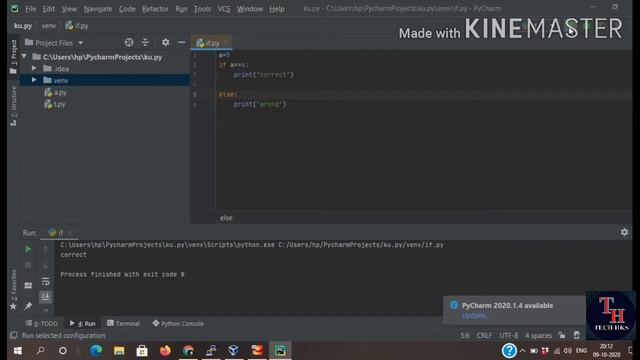This screenshot has width=640, height=360.
Task: Click the print("wrong") code line
Action: (260, 104)
